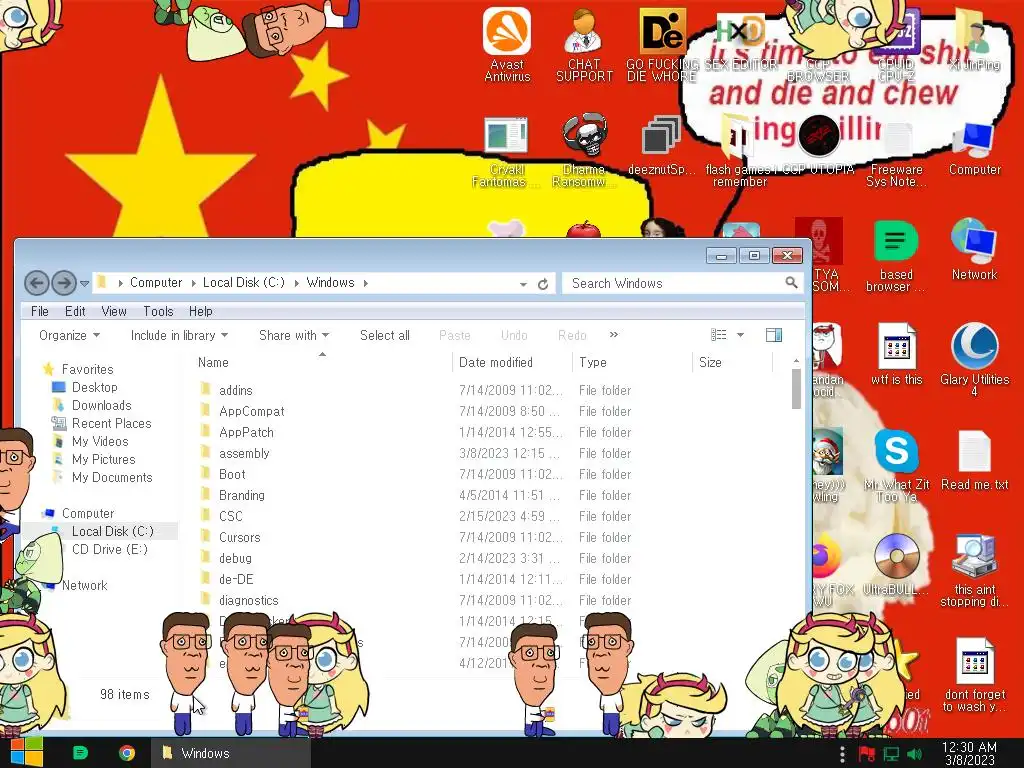Open the wtf is this desktop file

(896, 354)
